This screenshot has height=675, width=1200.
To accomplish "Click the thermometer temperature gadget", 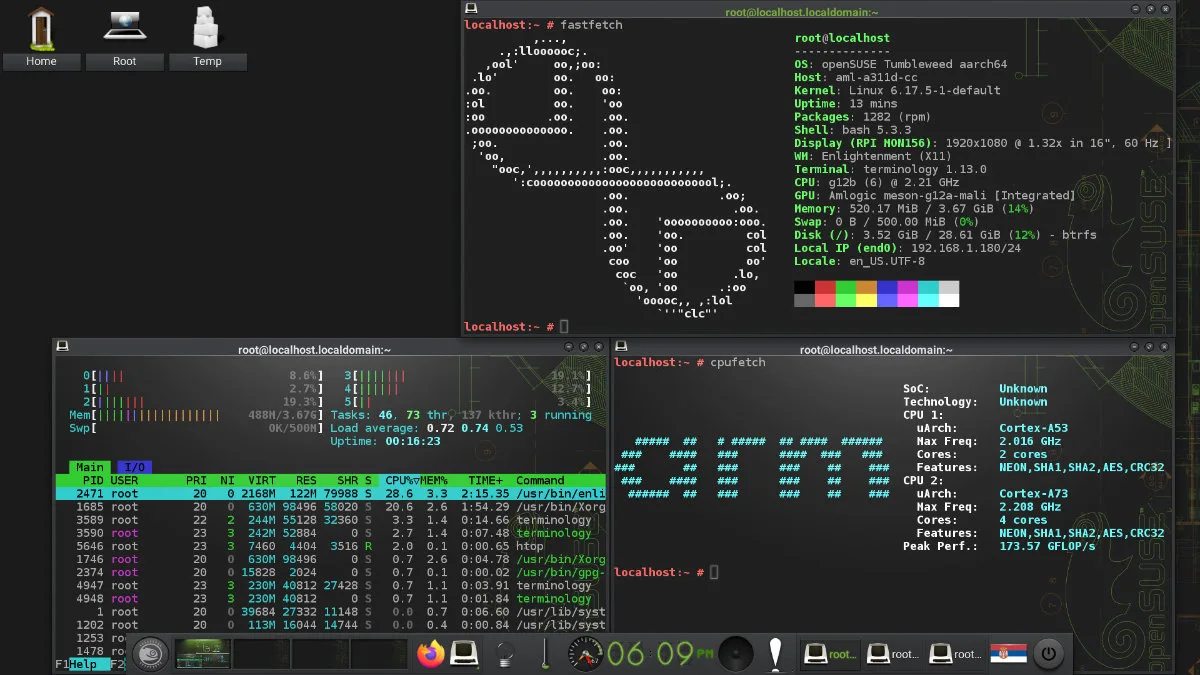I will pyautogui.click(x=543, y=654).
